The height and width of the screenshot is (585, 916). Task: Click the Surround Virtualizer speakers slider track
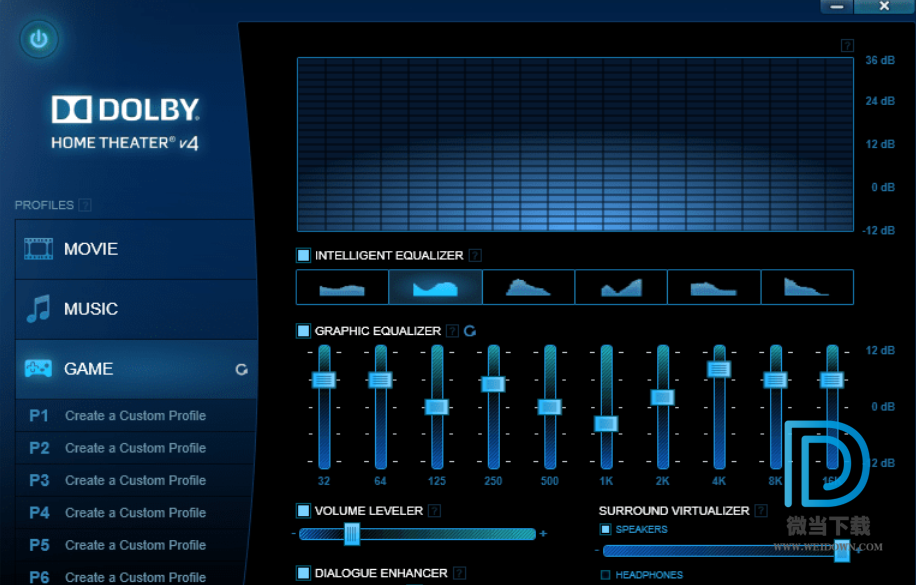coord(726,551)
